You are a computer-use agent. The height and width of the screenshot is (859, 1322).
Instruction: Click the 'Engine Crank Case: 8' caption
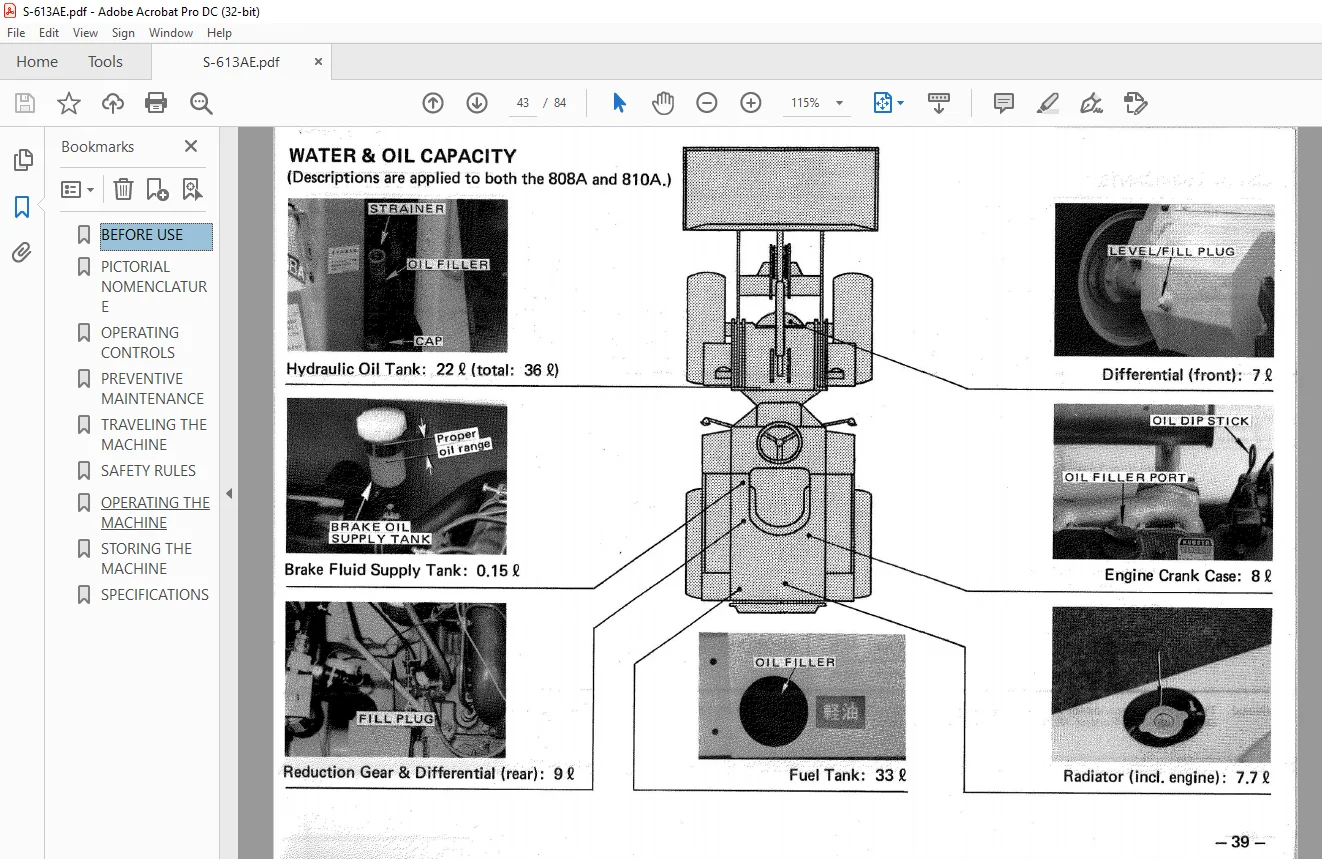[1188, 576]
